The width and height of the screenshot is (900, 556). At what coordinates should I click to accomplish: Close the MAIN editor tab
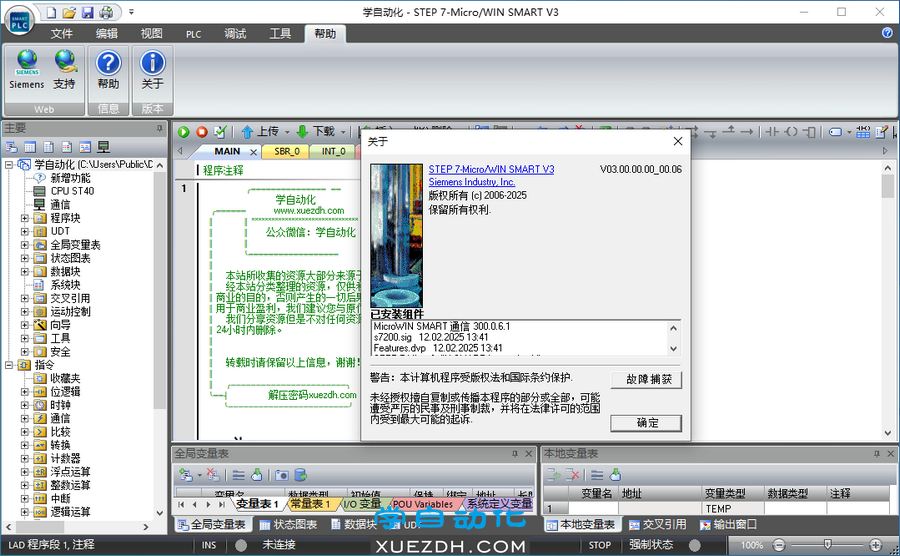[253, 151]
